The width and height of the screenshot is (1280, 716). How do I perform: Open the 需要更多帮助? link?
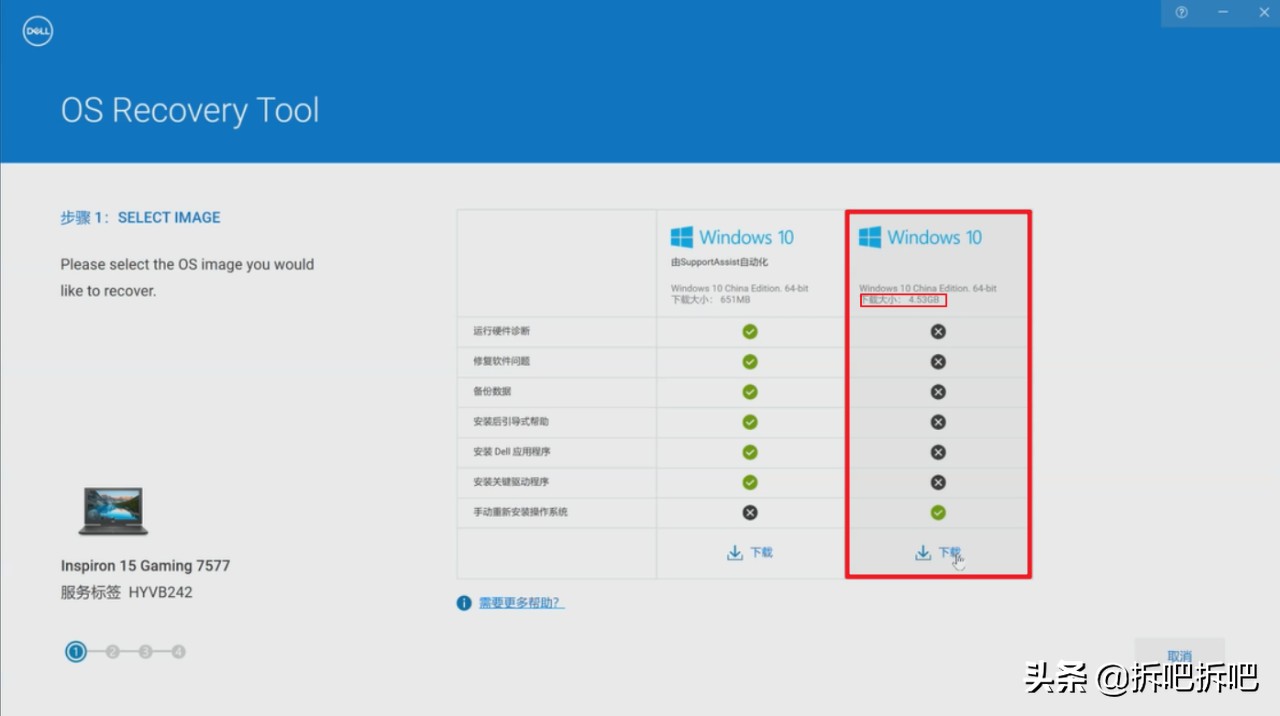tap(521, 603)
